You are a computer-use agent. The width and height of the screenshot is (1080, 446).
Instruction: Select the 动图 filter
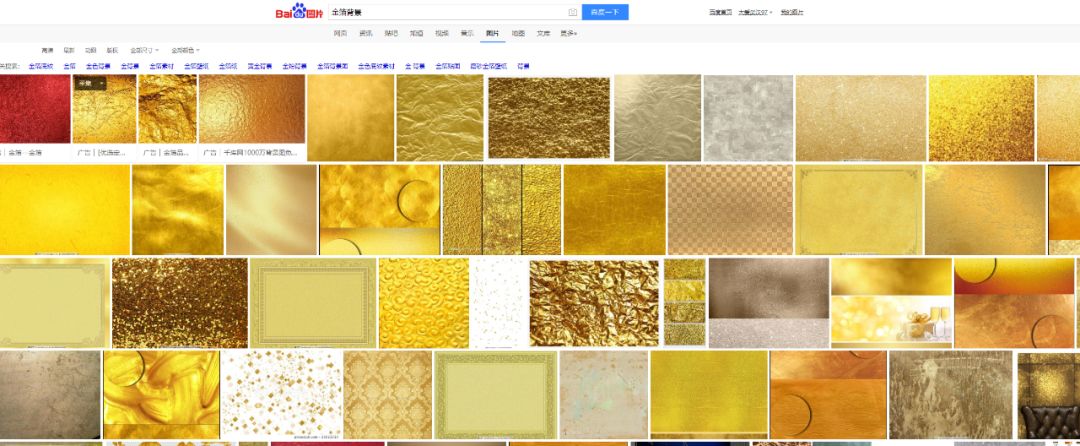[90, 50]
